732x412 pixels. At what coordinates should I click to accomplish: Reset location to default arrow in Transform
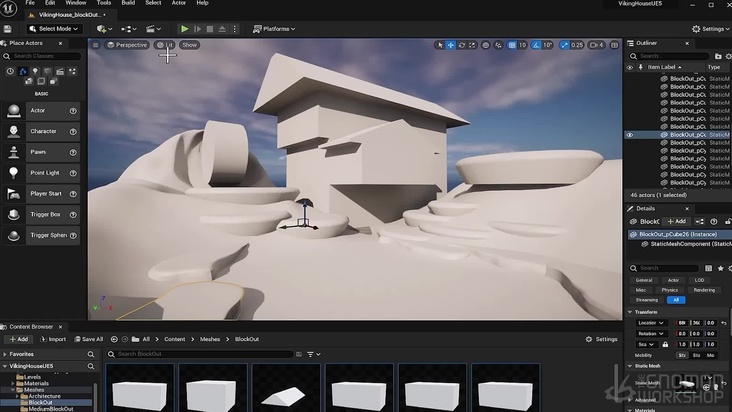724,323
